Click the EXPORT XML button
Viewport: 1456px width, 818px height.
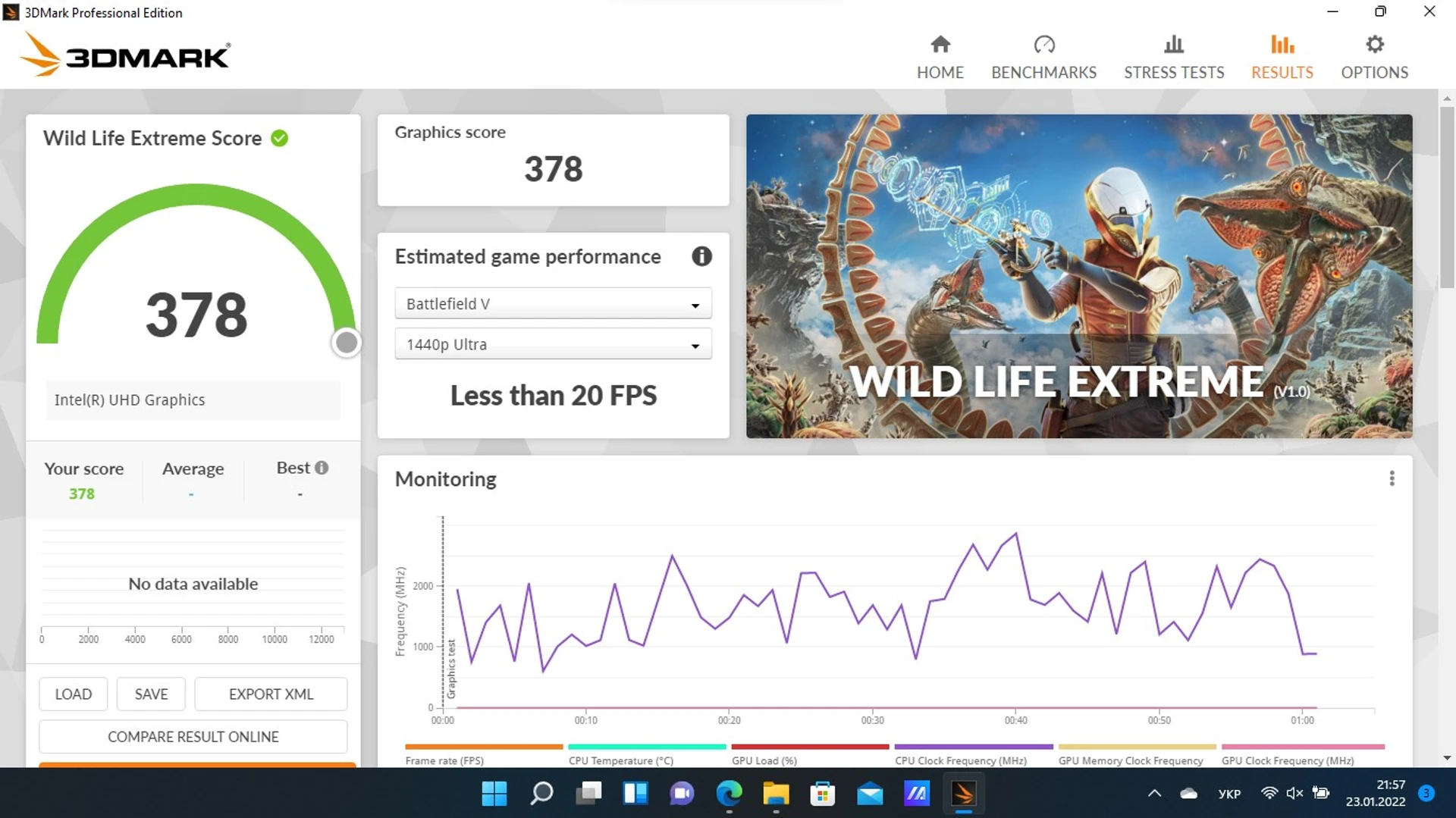pyautogui.click(x=271, y=694)
